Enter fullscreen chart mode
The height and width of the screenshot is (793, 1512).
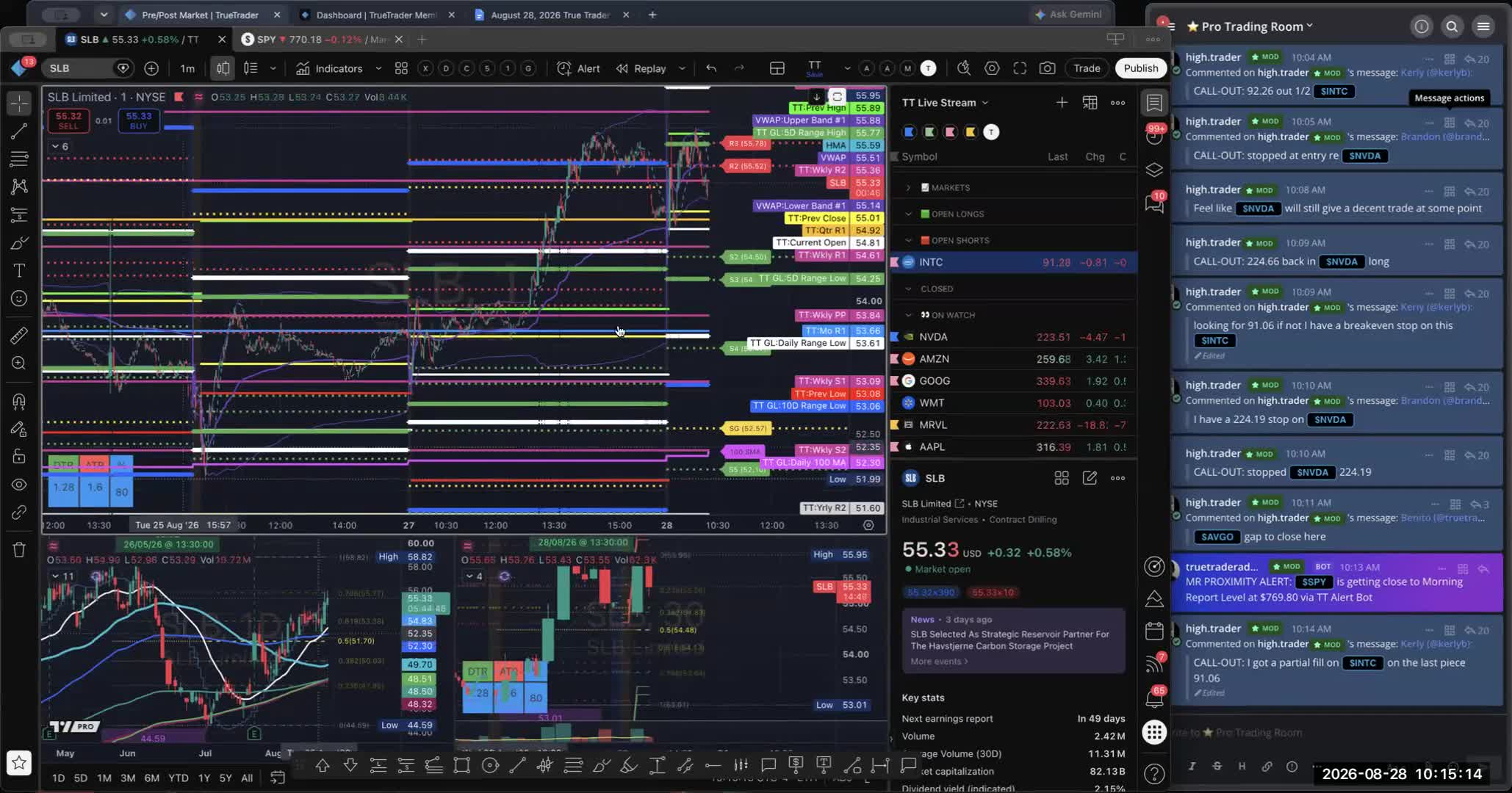pyautogui.click(x=1020, y=68)
